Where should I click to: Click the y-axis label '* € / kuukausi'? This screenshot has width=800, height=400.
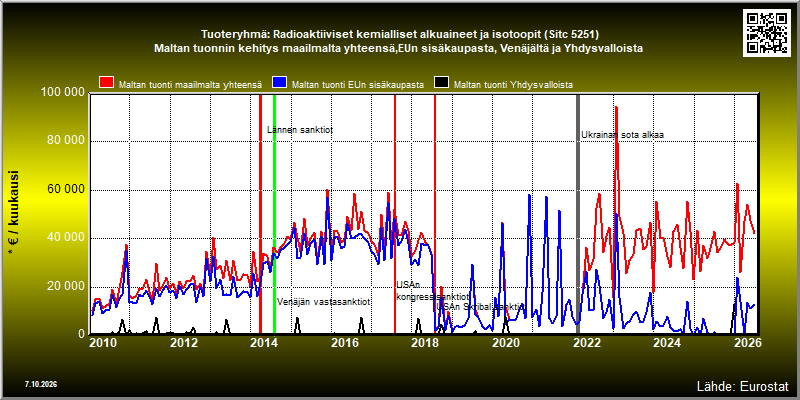(x=13, y=213)
